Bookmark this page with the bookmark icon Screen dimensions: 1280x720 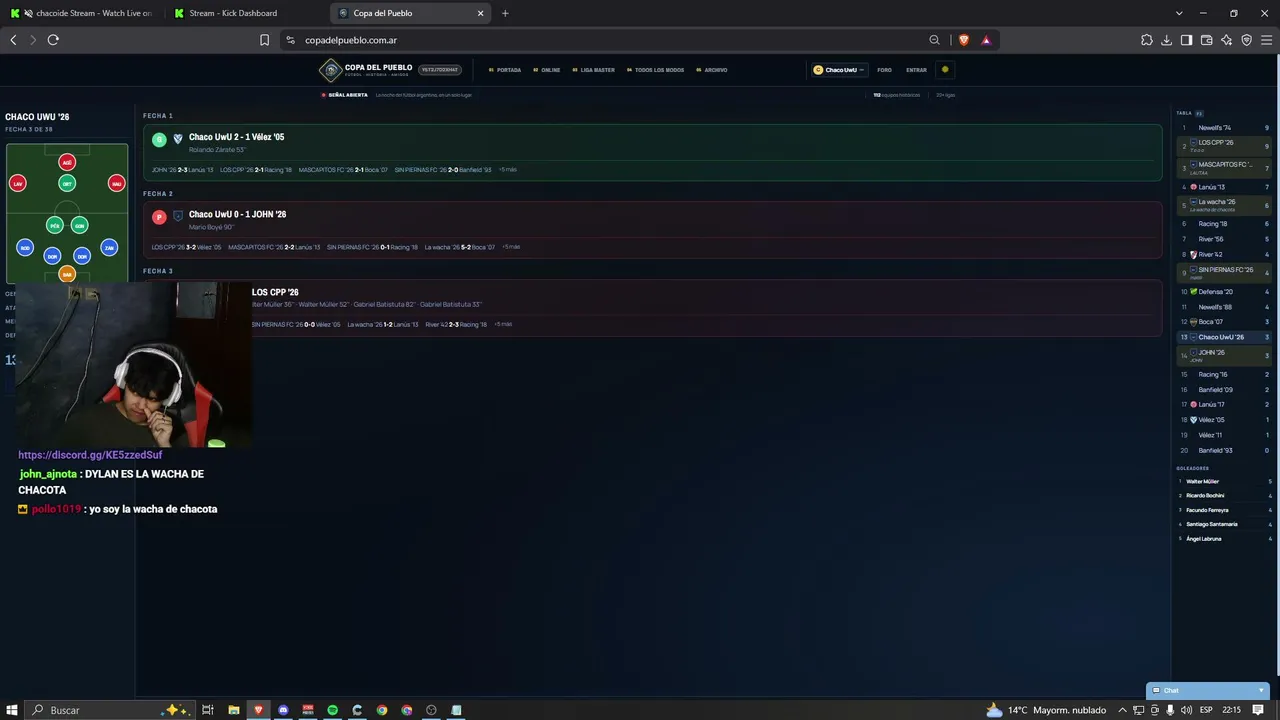264,40
